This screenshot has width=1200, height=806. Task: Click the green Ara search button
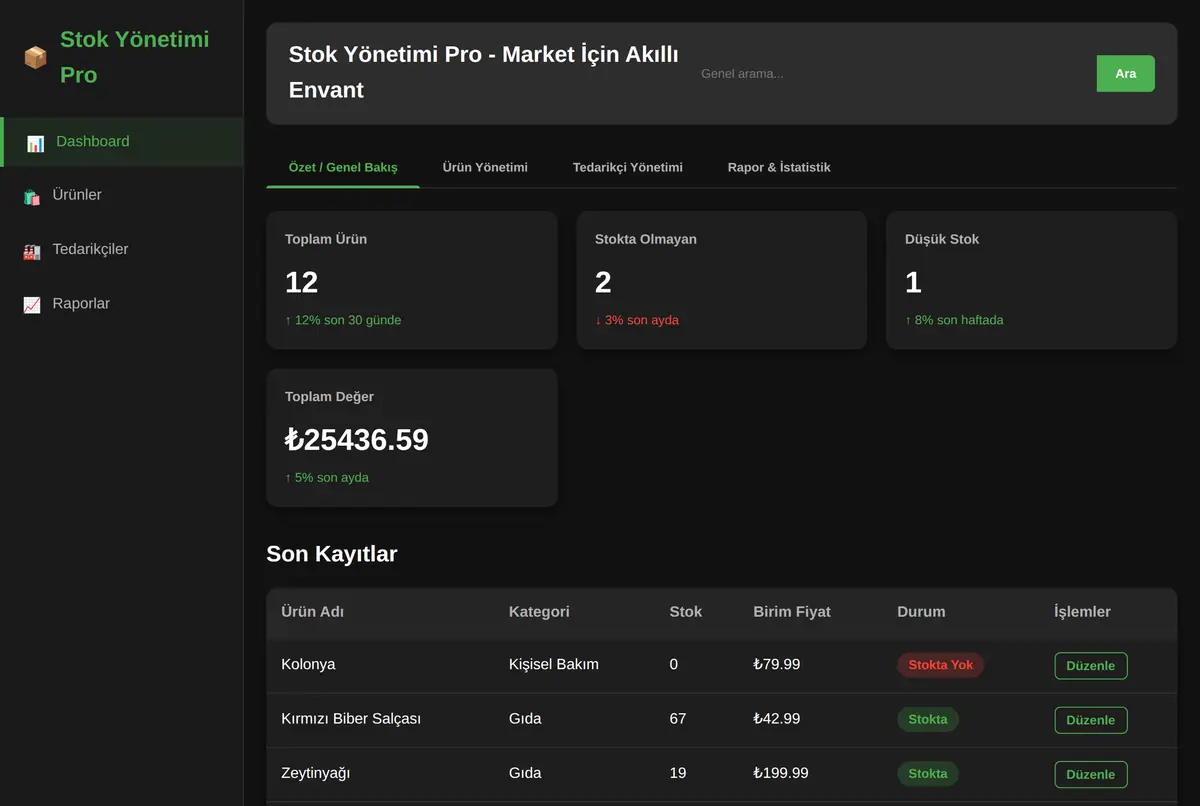click(1126, 73)
